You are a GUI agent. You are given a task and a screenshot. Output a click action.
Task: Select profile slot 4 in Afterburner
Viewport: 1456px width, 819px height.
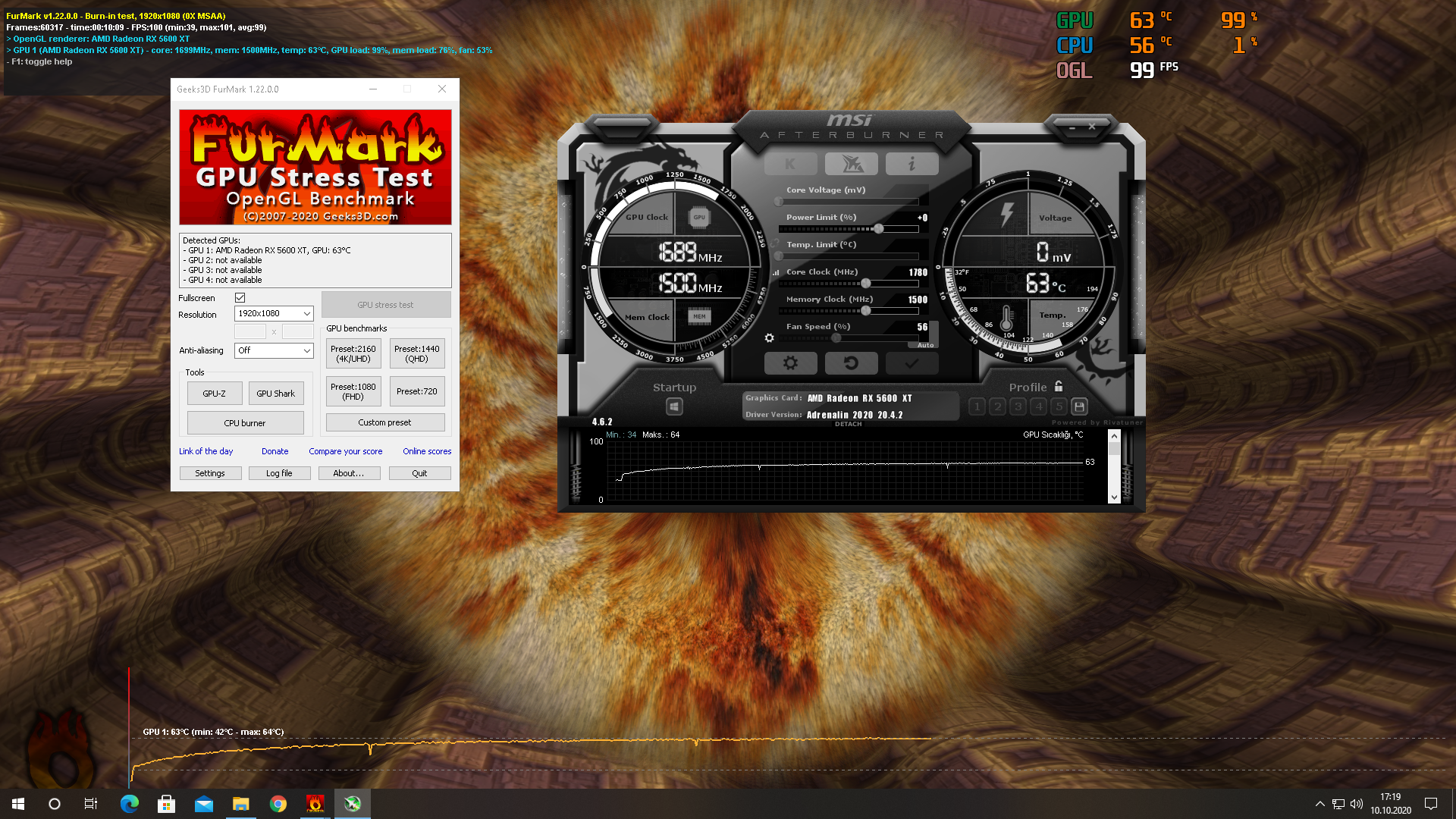[1039, 406]
